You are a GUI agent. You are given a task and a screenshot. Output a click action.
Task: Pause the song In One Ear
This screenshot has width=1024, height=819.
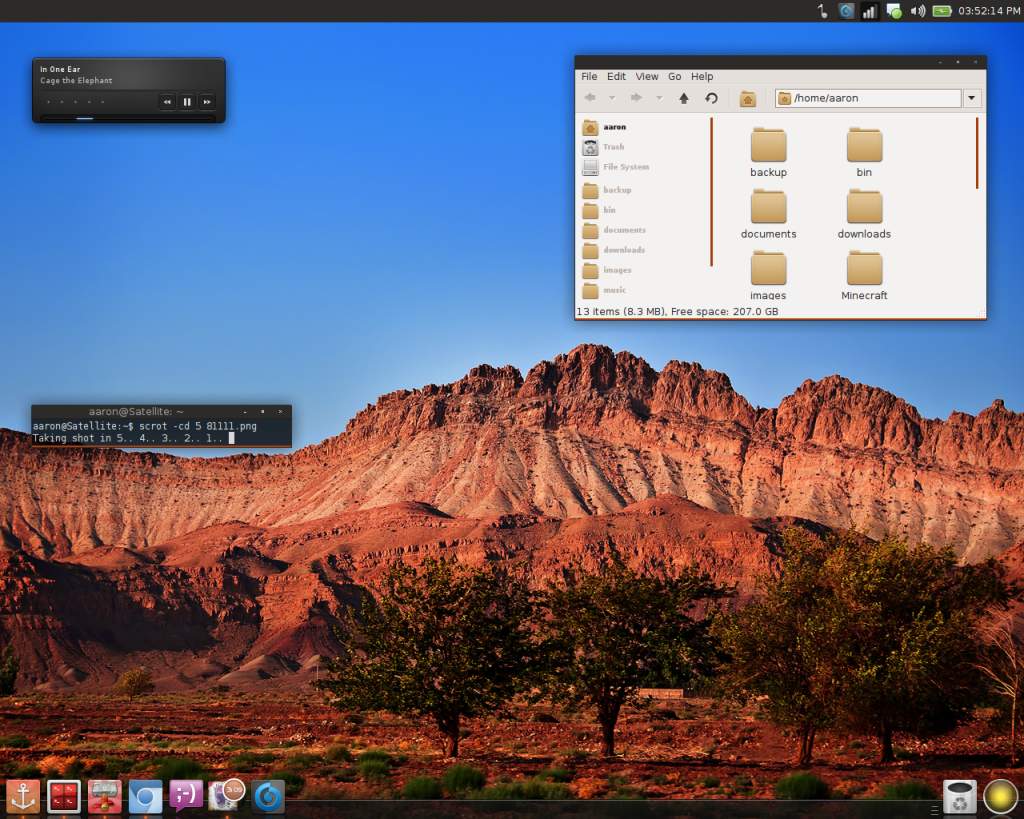coord(187,102)
